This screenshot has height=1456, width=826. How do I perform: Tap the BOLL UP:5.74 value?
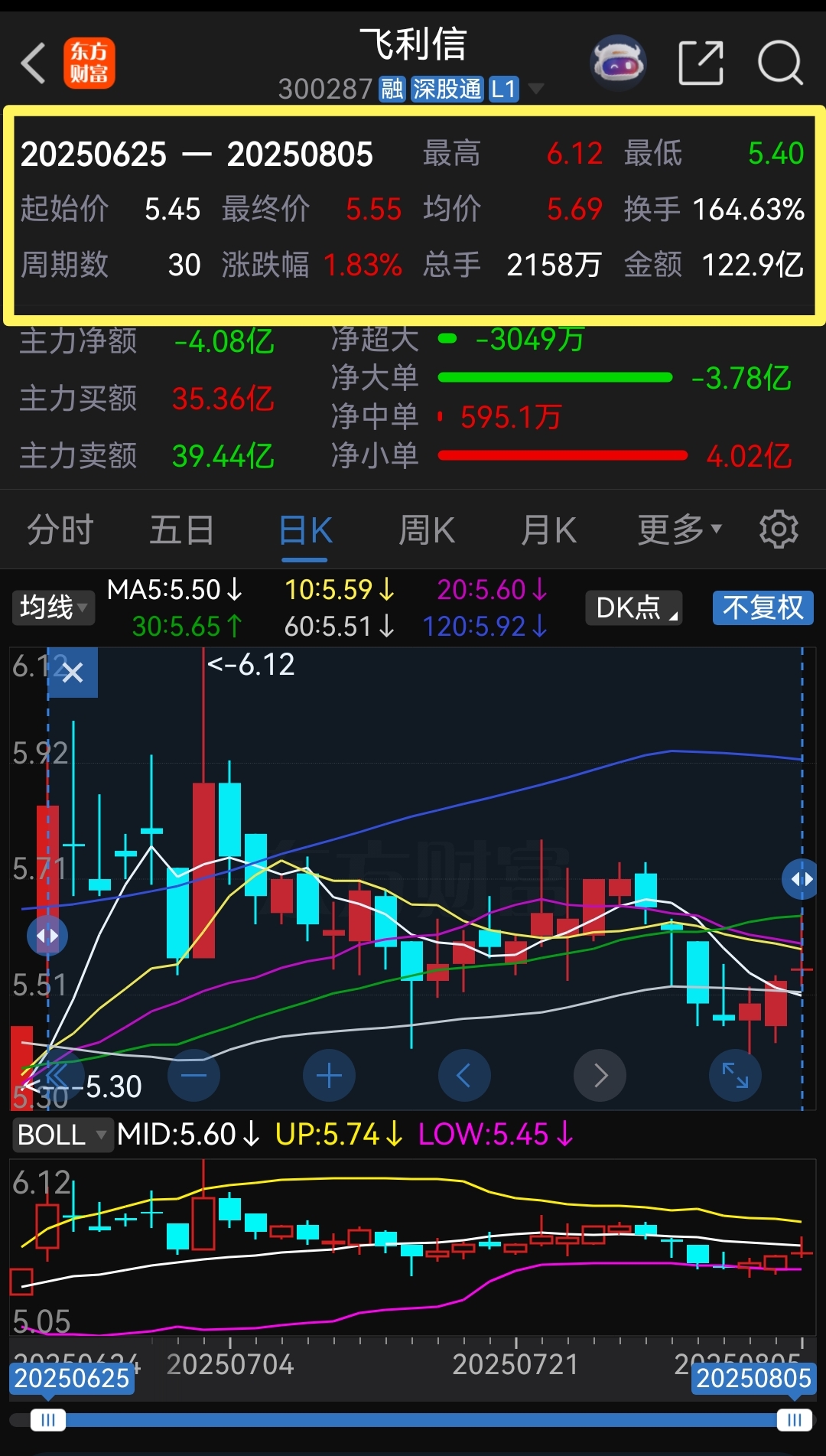click(x=339, y=1134)
